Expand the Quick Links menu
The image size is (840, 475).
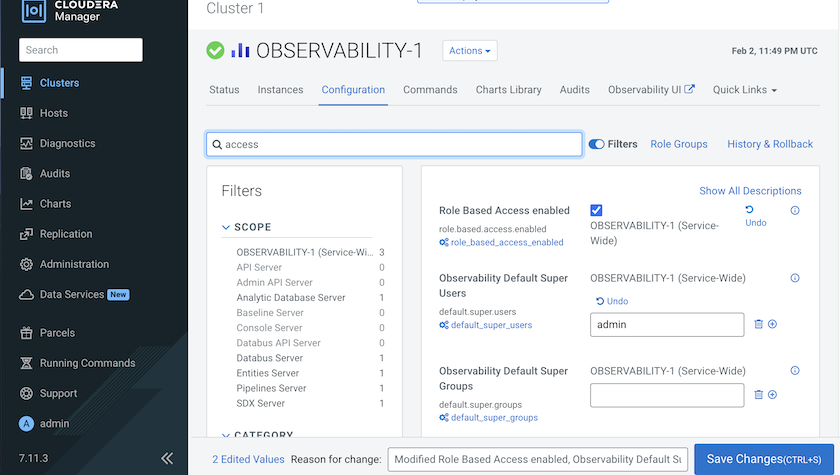[x=744, y=90]
